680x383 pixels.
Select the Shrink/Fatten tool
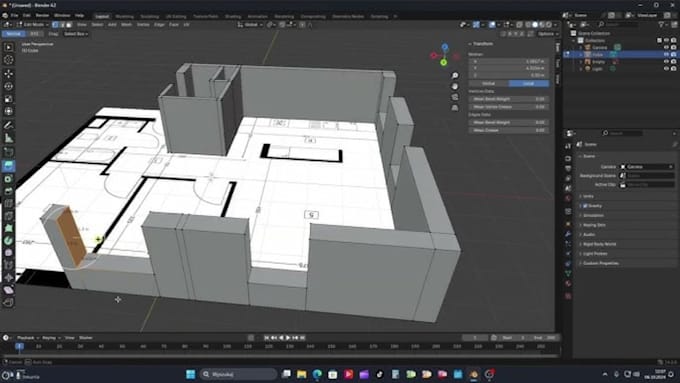[9, 278]
